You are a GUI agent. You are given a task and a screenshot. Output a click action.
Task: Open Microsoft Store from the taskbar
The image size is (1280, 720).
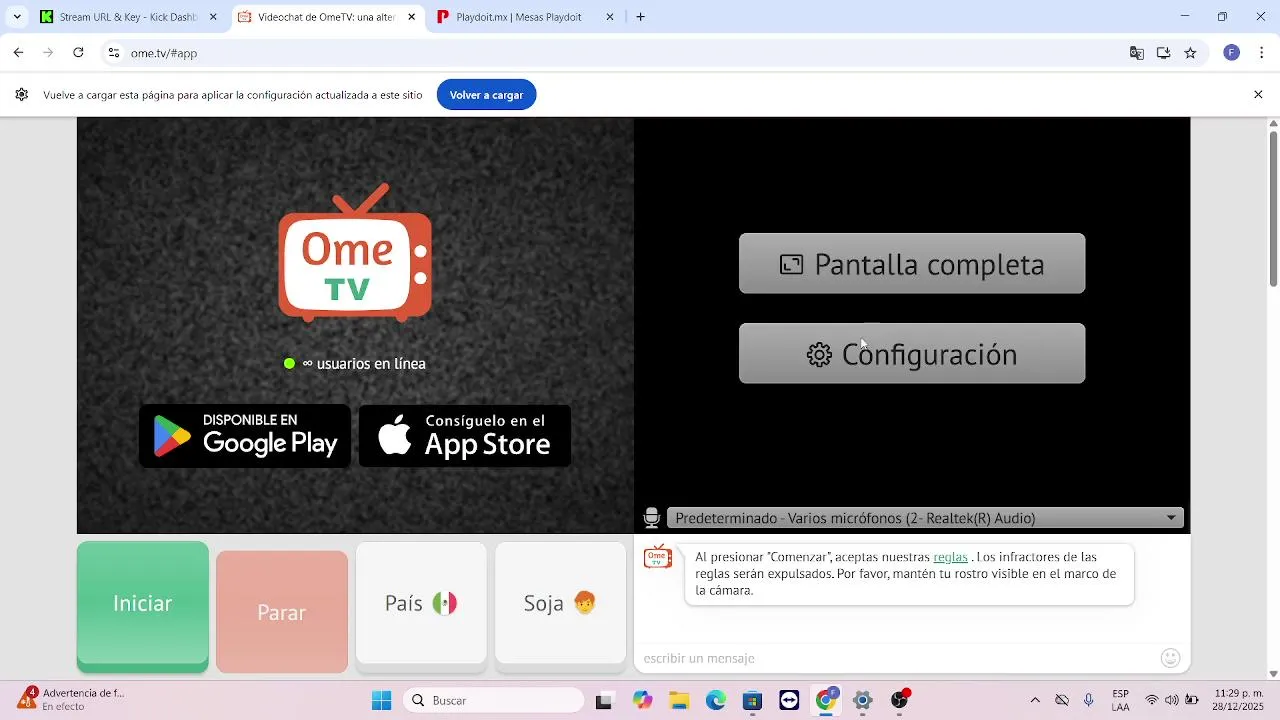[753, 701]
